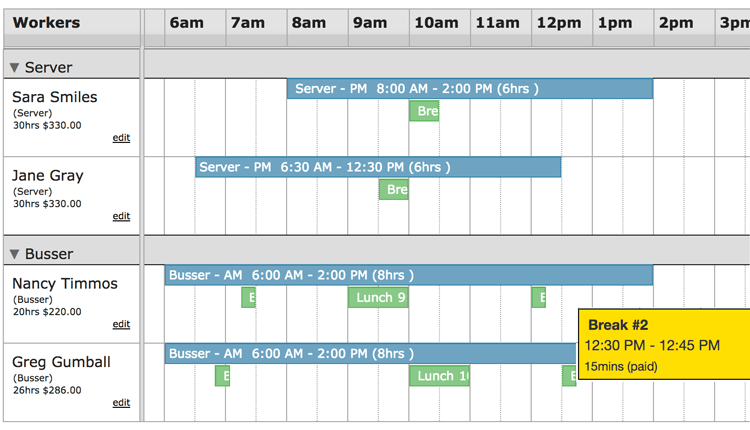The width and height of the screenshot is (750, 430).
Task: Click Jane Gray's green break block
Action: (394, 189)
